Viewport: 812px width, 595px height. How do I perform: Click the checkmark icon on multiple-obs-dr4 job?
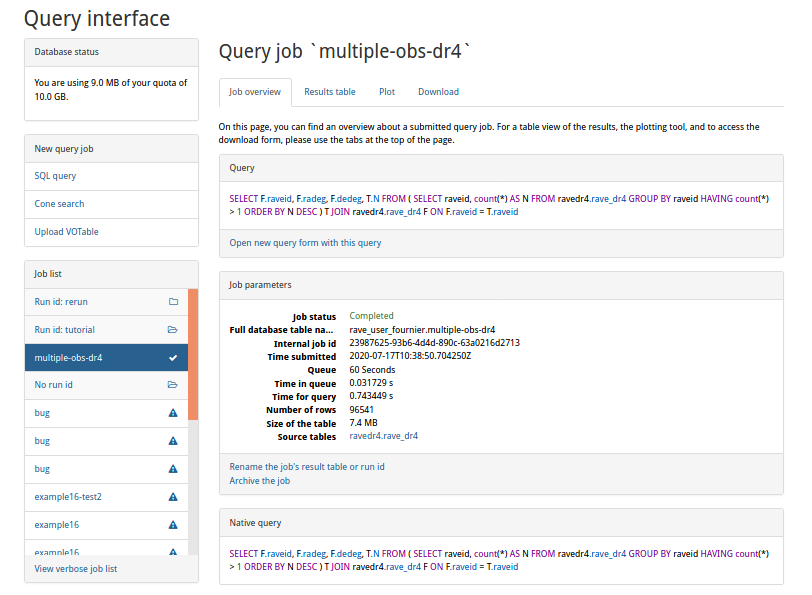172,357
